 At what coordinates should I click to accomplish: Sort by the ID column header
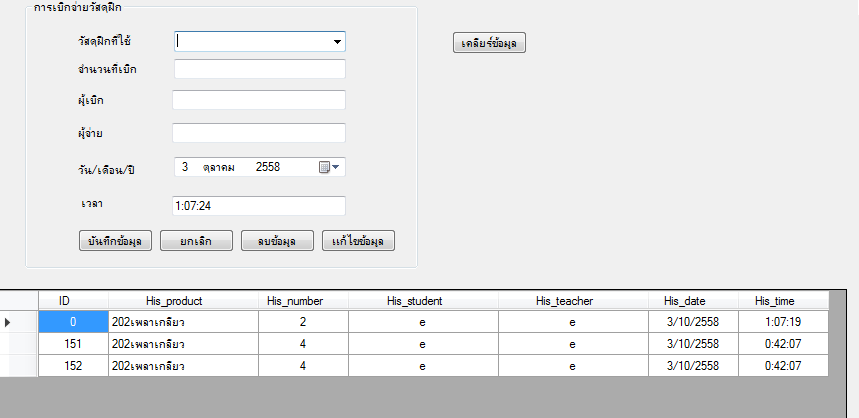click(x=73, y=300)
